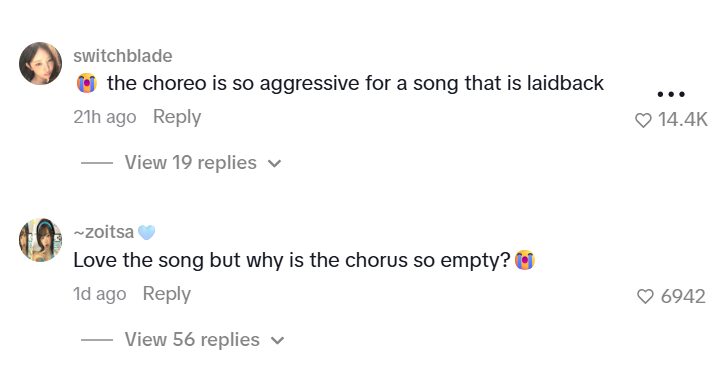Click the chevron next to 19 replies
The height and width of the screenshot is (382, 718).
point(274,164)
